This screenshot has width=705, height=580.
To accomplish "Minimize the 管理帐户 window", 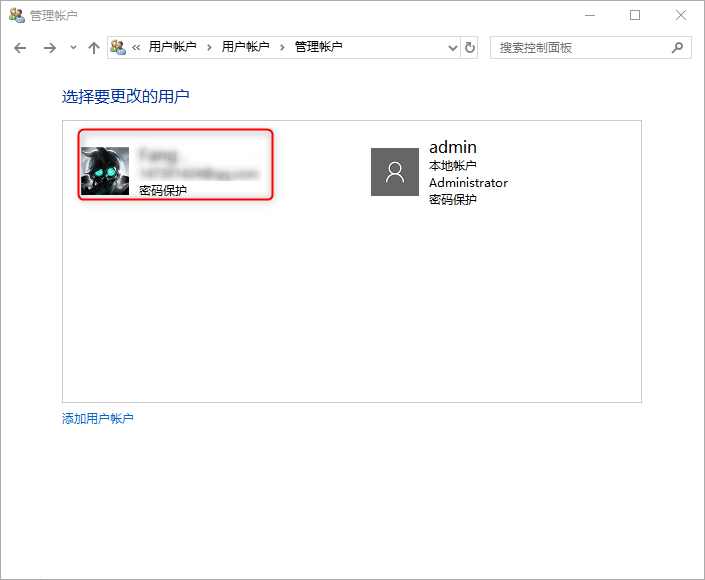I will [x=590, y=15].
